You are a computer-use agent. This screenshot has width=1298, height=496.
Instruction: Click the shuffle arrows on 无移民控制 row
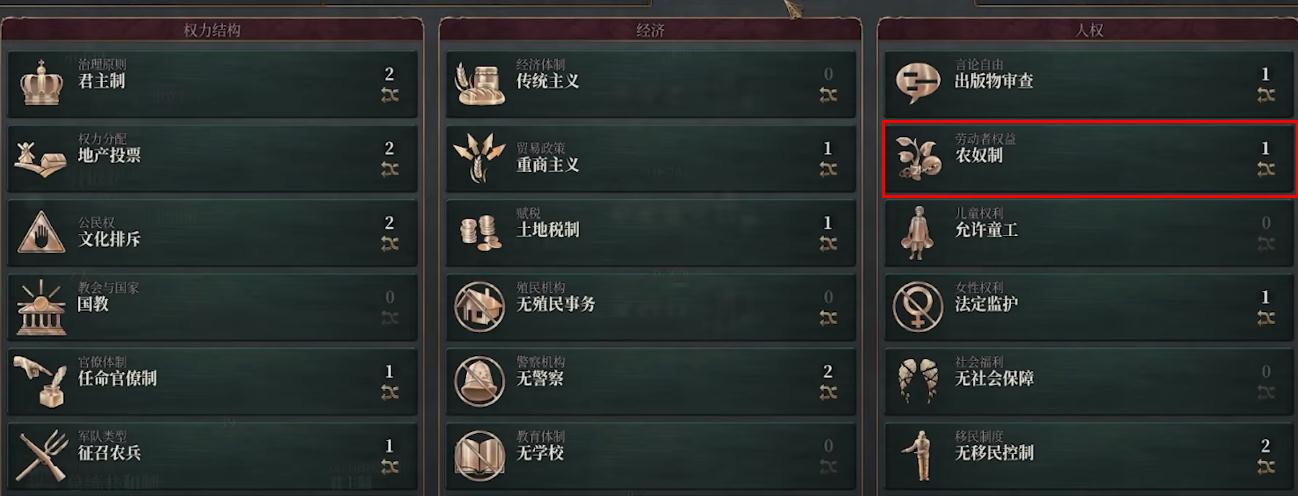click(x=1266, y=467)
